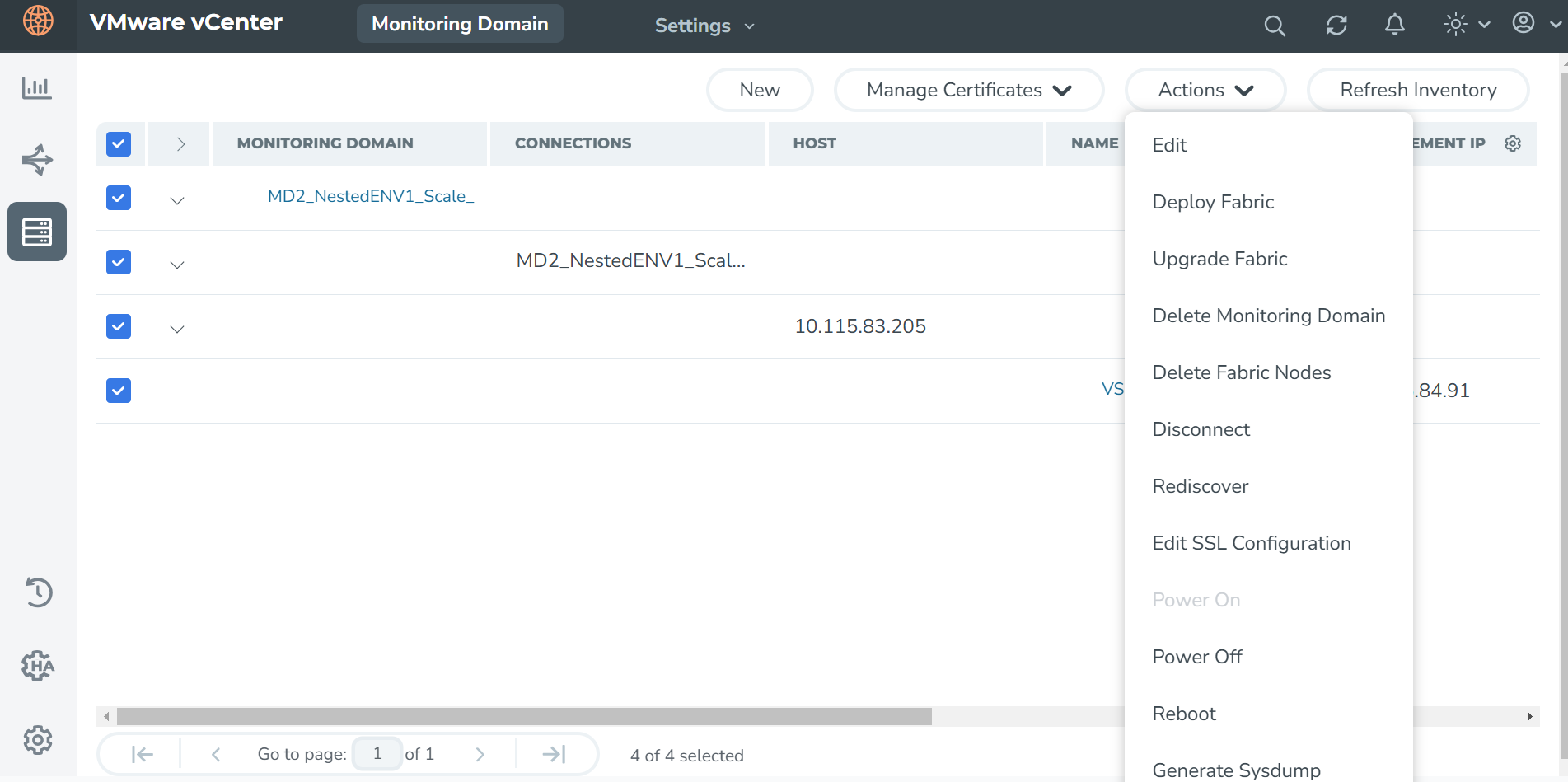The image size is (1568, 782).
Task: Open the Manage Certificates dropdown
Action: click(x=968, y=90)
